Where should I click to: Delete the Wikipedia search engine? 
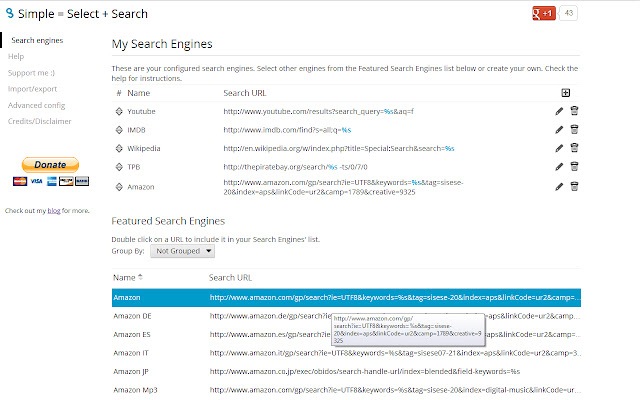[575, 148]
